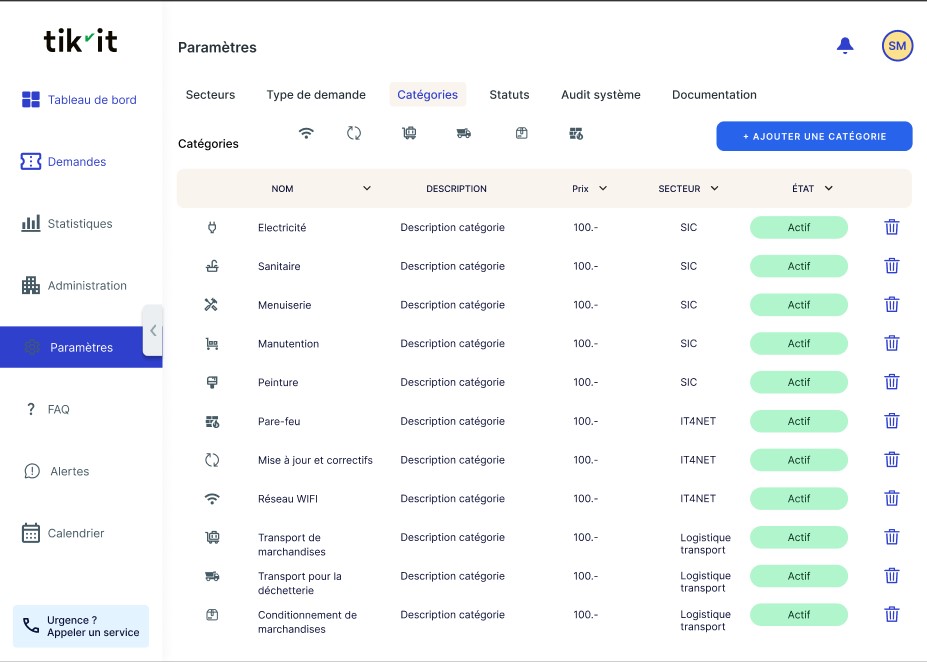Open the SM user avatar menu
This screenshot has width=927, height=662.
[897, 46]
